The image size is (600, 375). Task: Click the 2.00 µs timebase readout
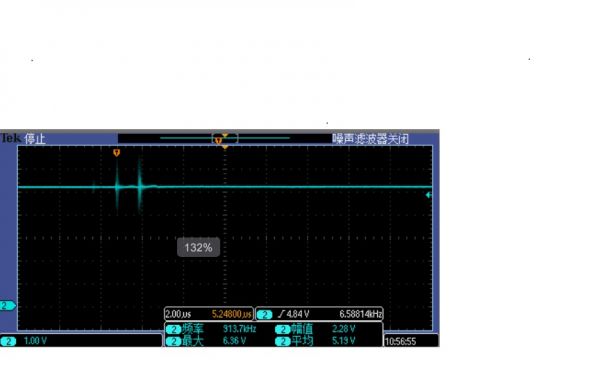pos(178,315)
